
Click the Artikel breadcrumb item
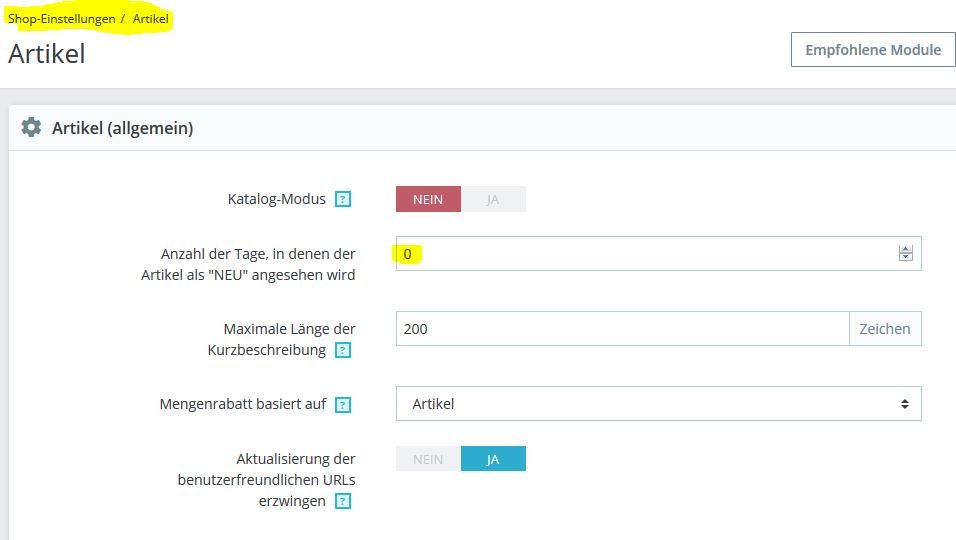click(x=151, y=19)
